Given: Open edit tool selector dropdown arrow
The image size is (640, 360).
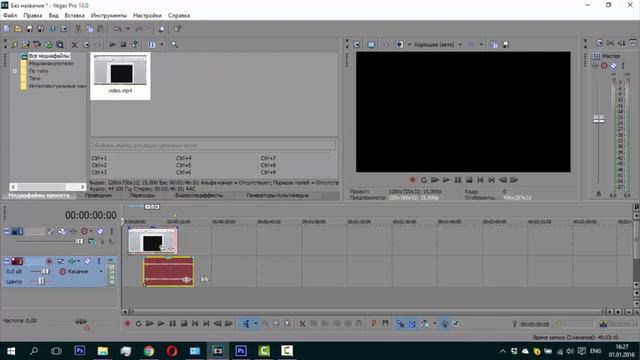Looking at the screenshot, I should (256, 324).
